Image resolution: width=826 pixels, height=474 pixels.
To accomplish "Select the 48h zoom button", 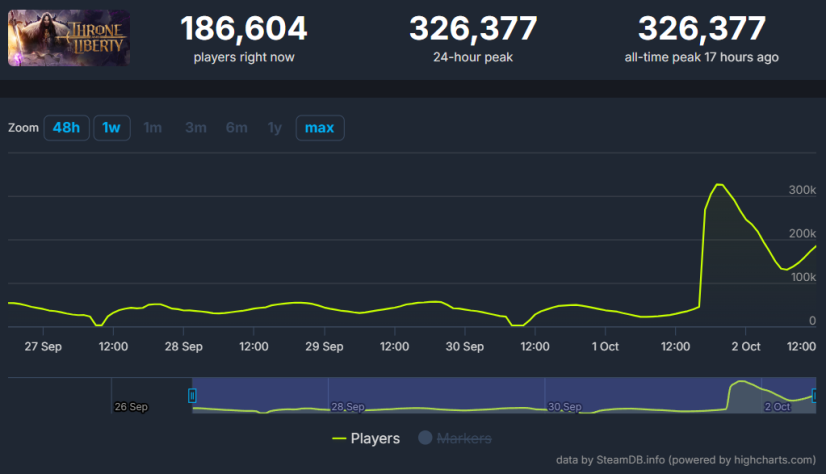I will coord(66,128).
